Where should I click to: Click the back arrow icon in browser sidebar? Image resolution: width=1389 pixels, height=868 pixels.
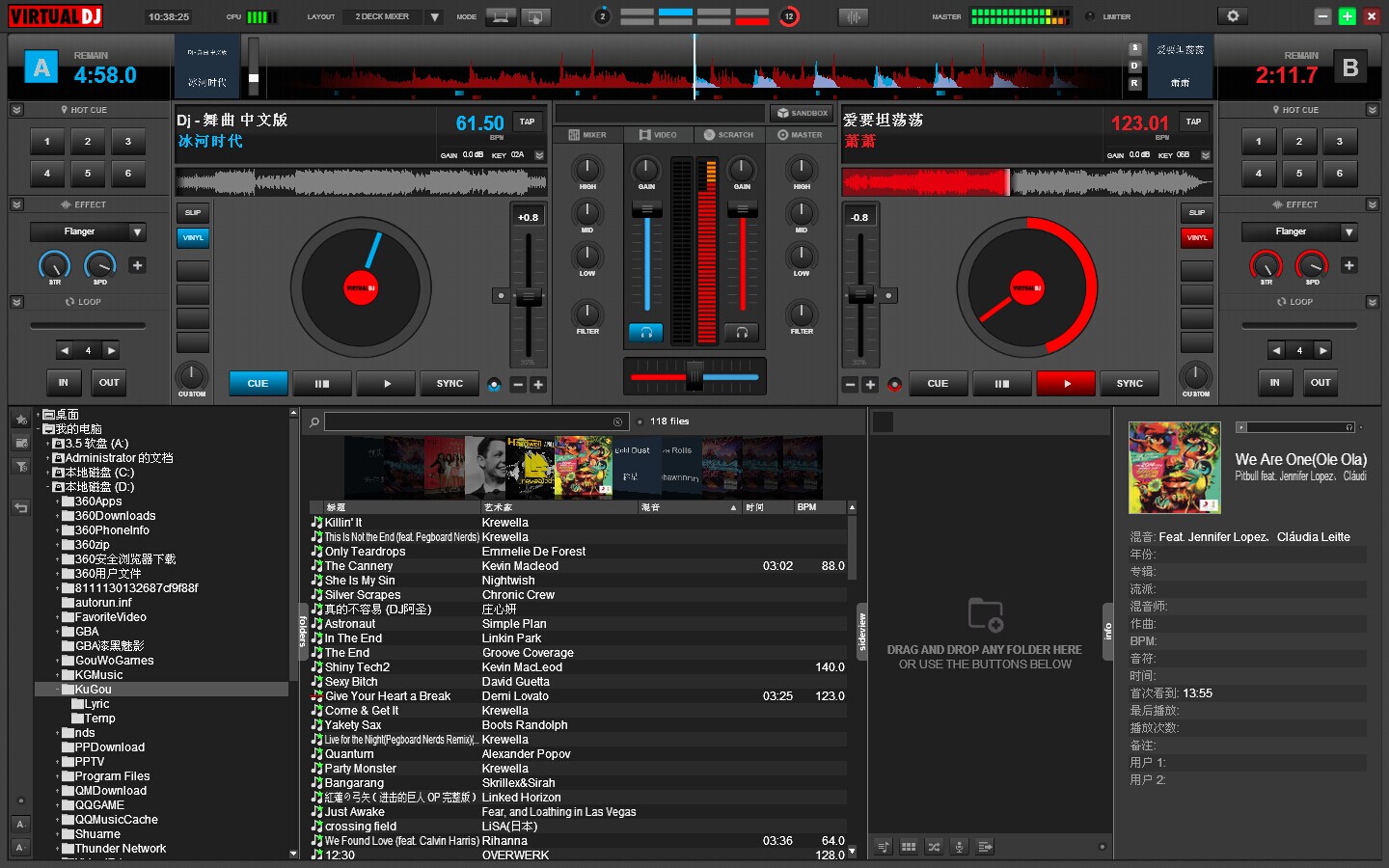click(x=20, y=507)
